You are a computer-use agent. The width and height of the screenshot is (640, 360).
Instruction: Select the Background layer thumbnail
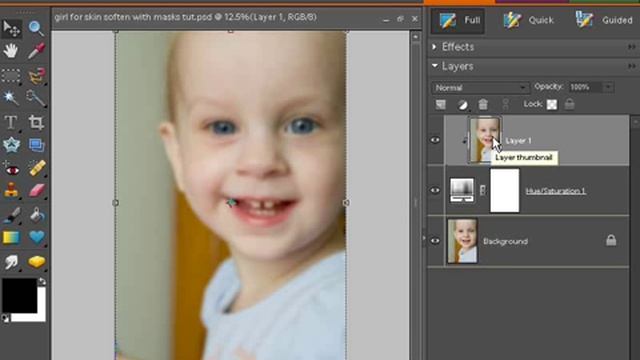462,241
